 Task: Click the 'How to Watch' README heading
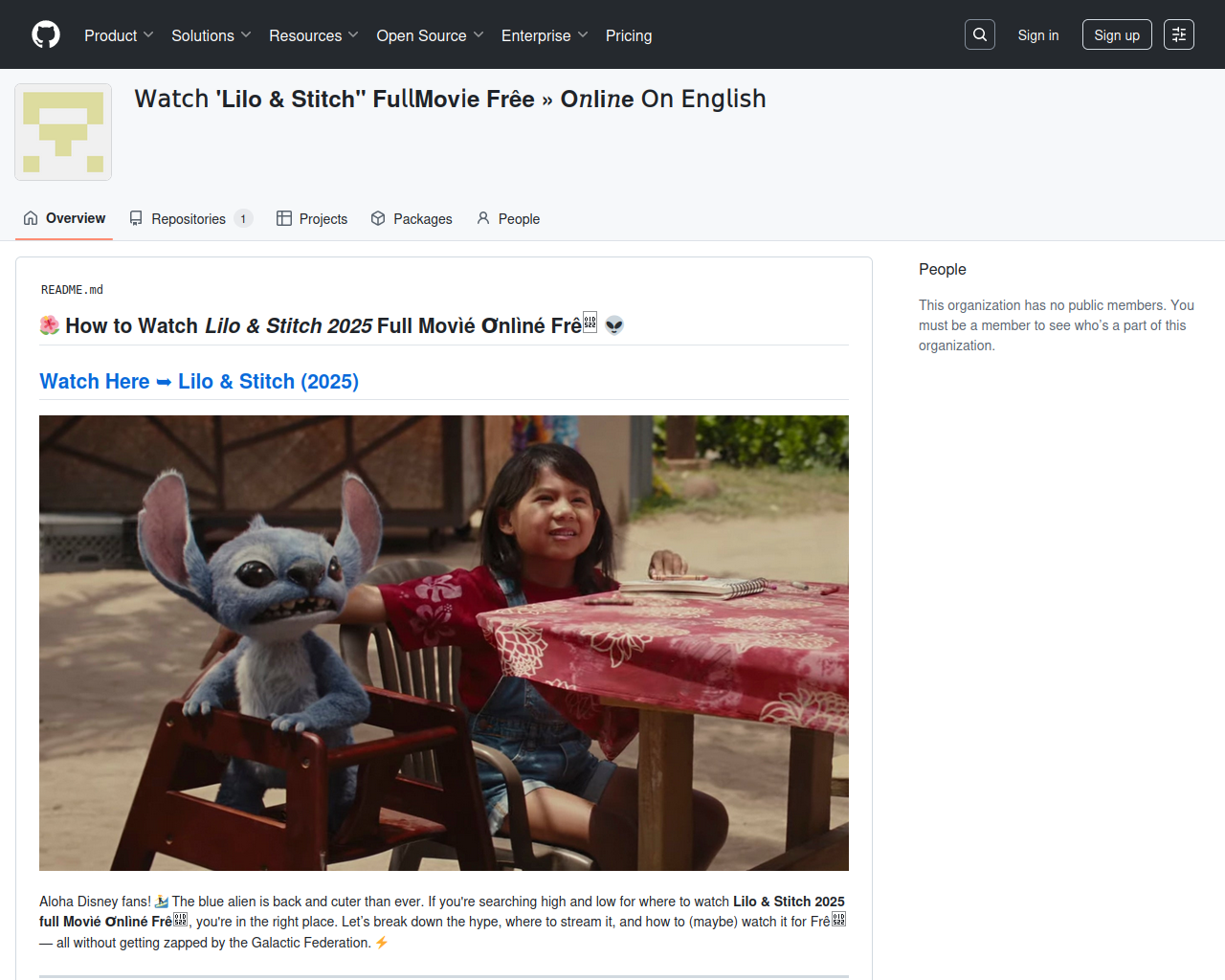click(x=331, y=325)
